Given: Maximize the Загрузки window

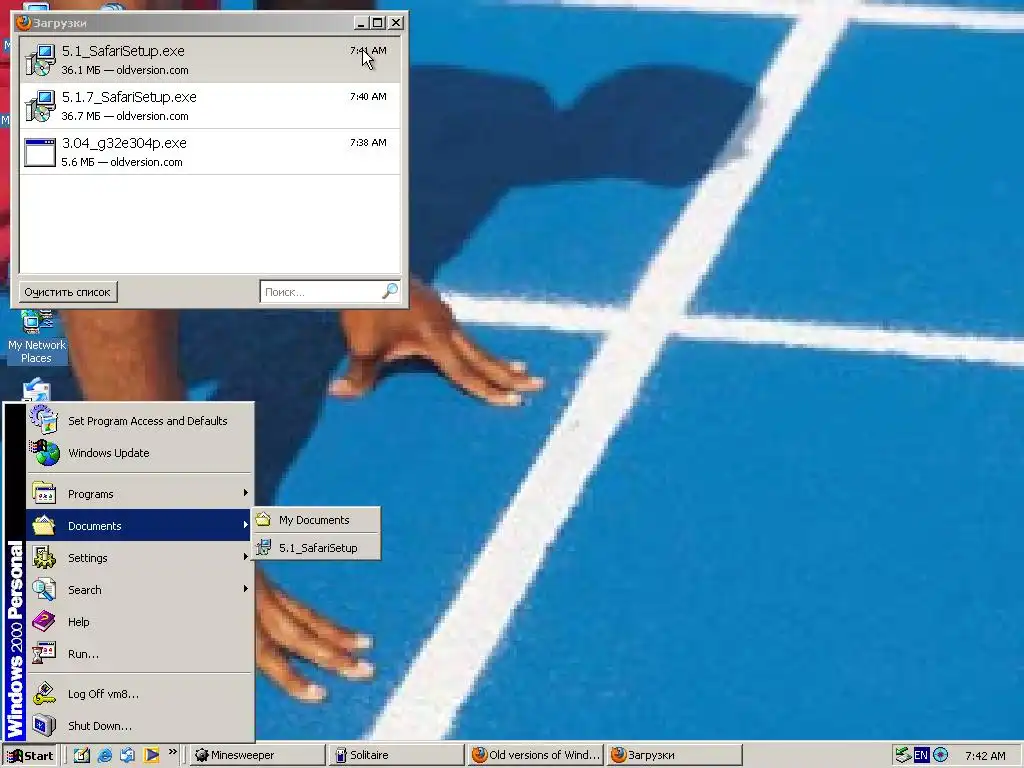Looking at the screenshot, I should click(377, 23).
